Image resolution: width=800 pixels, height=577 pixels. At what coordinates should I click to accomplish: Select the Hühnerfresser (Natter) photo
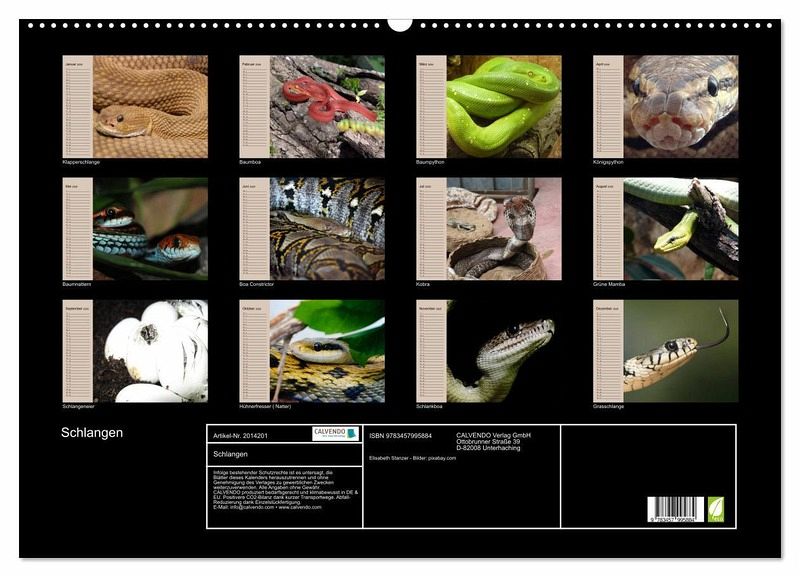(312, 351)
